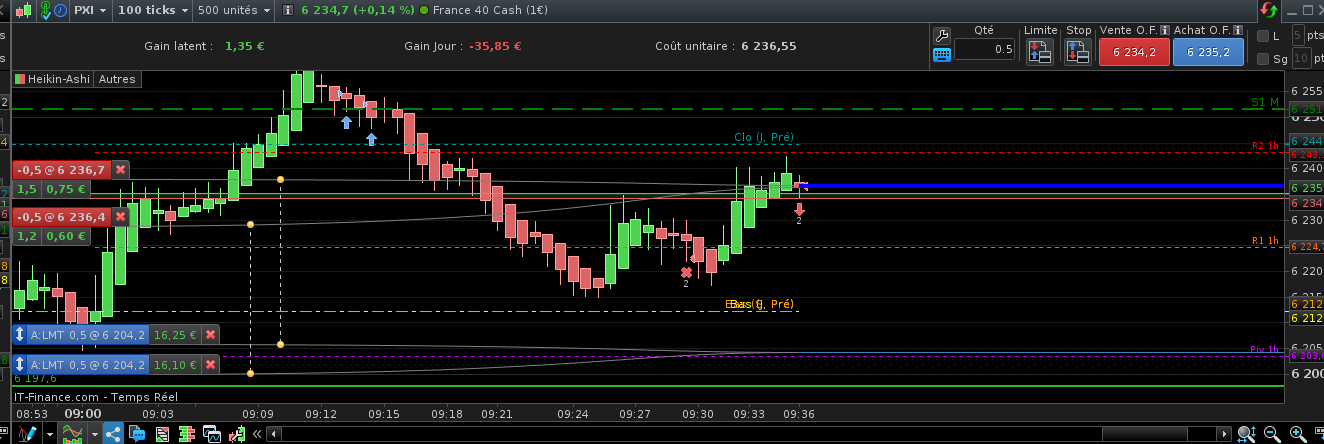The width and height of the screenshot is (1324, 444).
Task: Open the order list icon in bottom toolbar
Action: click(162, 433)
